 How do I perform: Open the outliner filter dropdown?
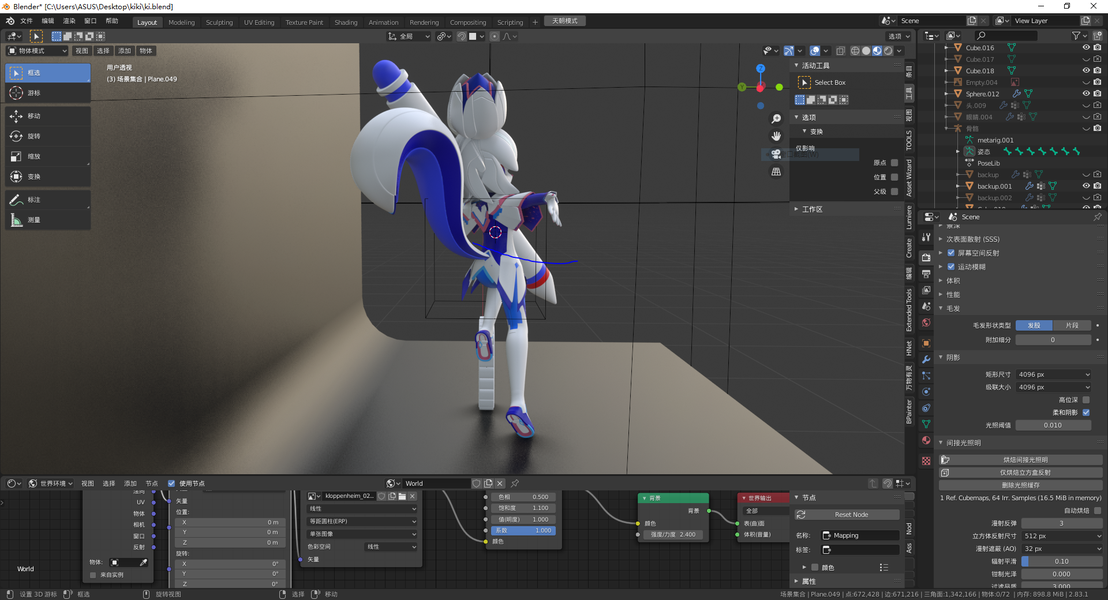click(x=1080, y=36)
